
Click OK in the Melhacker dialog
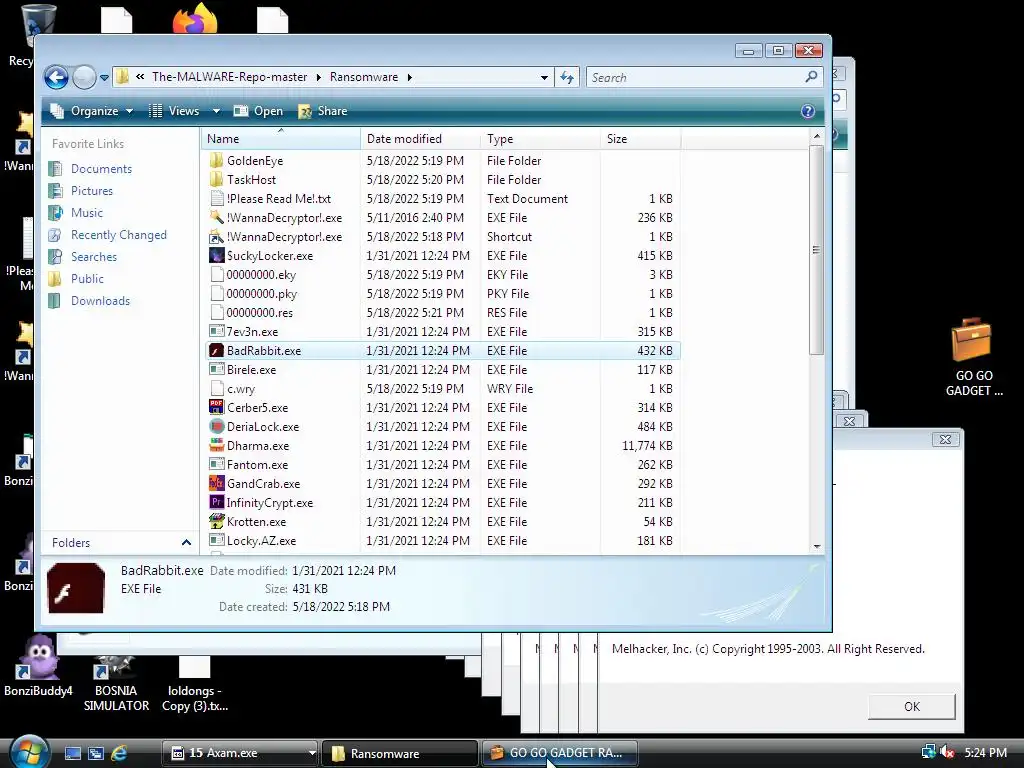coord(912,707)
